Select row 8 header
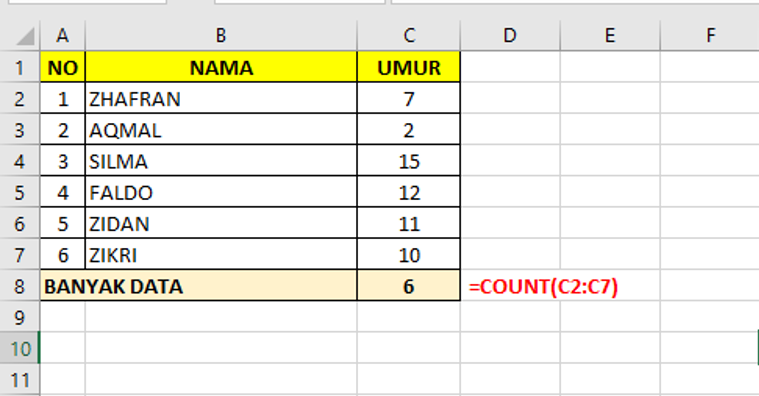 20,286
